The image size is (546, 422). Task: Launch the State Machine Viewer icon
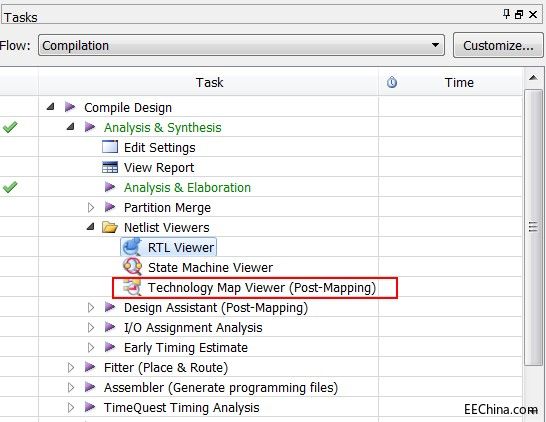click(x=132, y=267)
